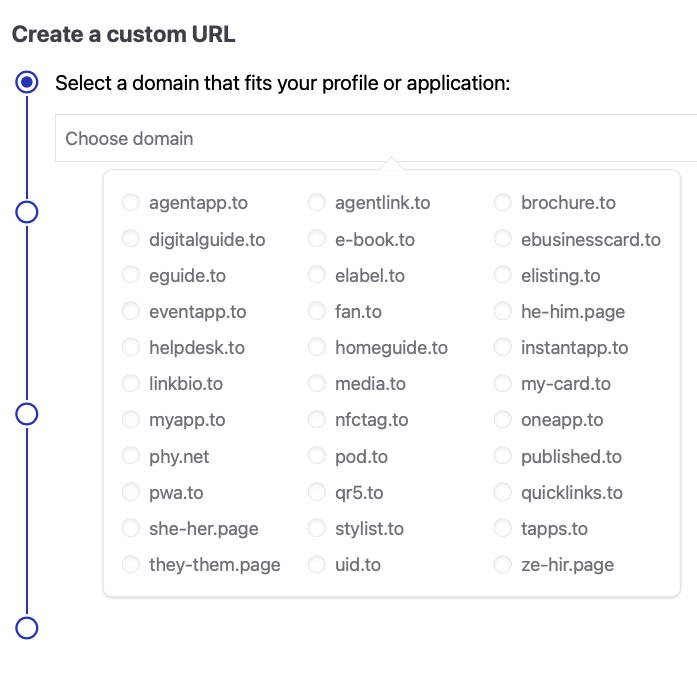Select he-him.page domain option
The image size is (697, 676).
pyautogui.click(x=503, y=312)
